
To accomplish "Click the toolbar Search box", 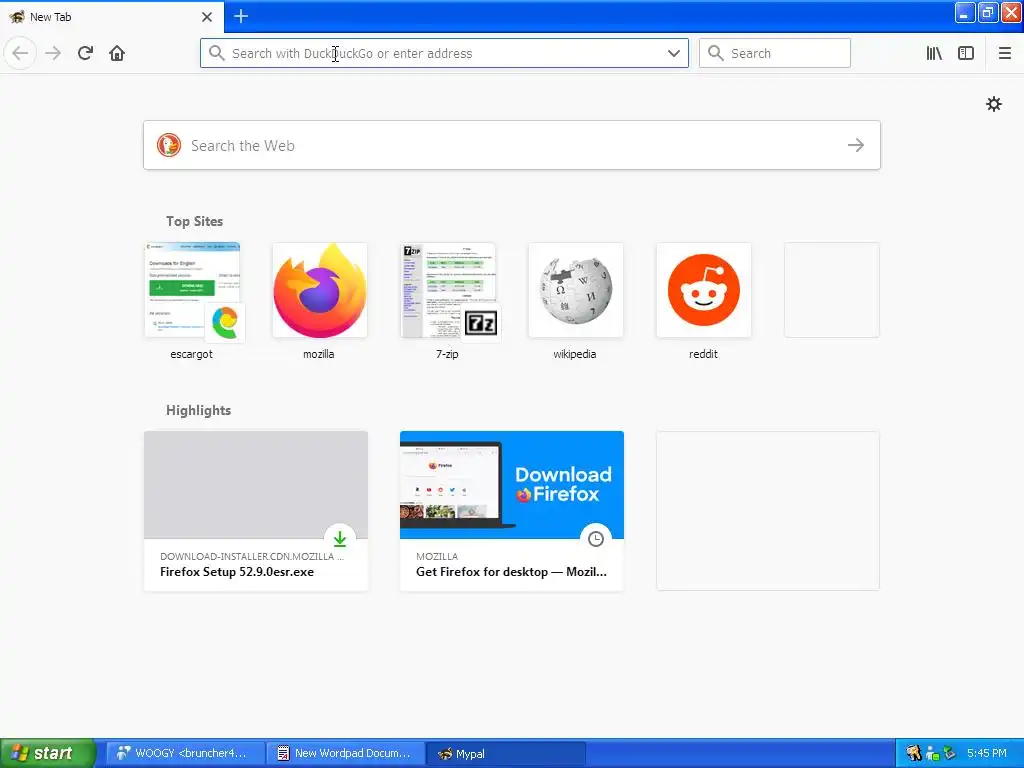I will (x=775, y=53).
